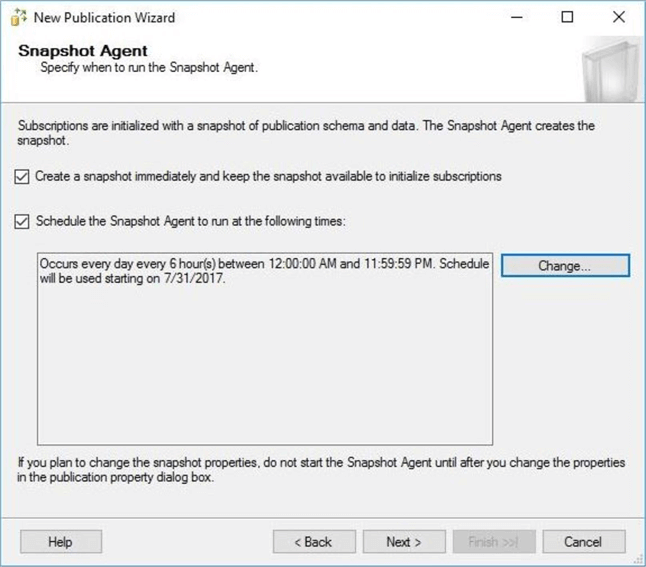The width and height of the screenshot is (646, 567).
Task: Proceed with the Next > button
Action: coord(403,542)
